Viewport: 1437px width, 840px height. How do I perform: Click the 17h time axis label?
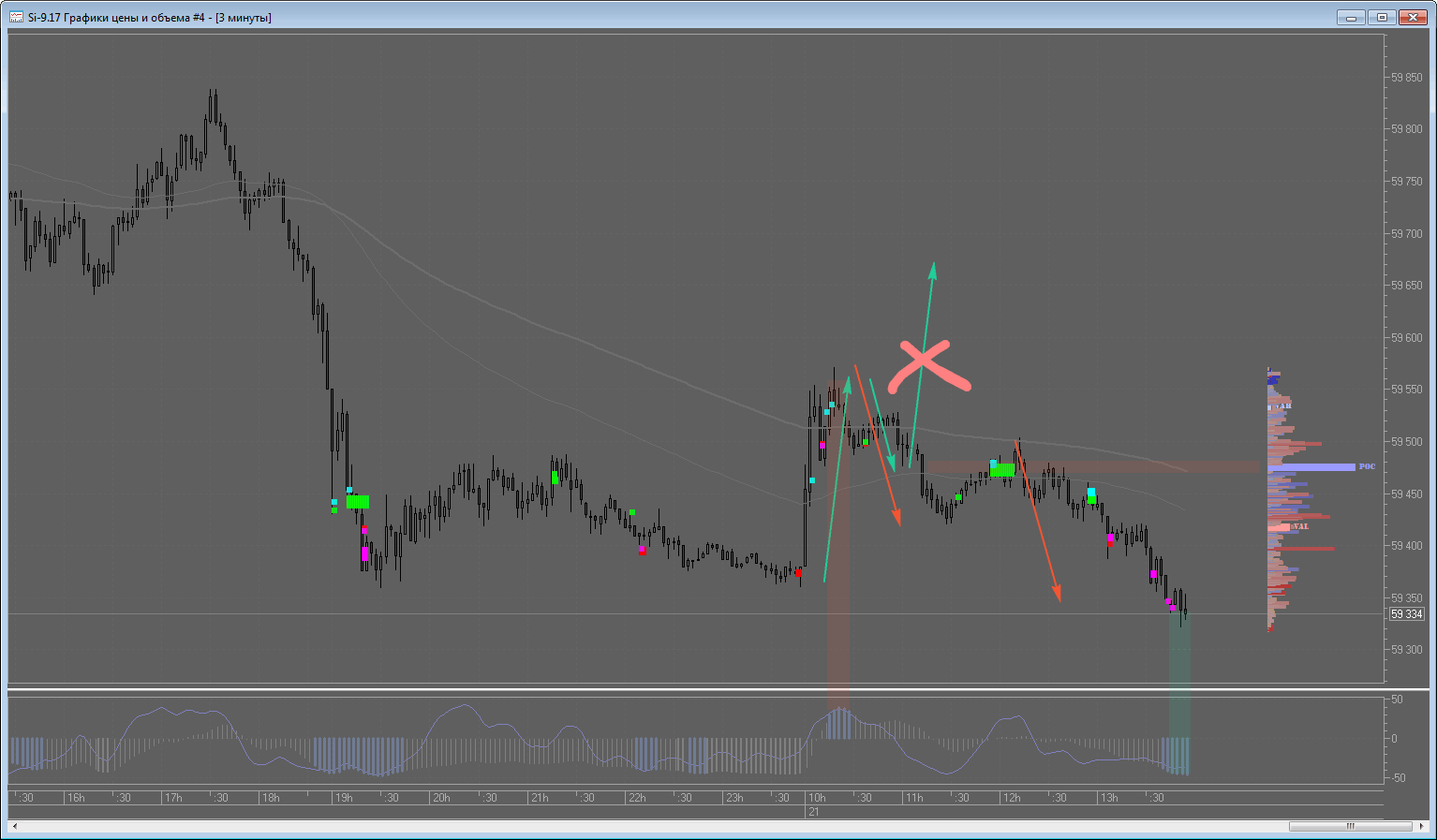click(x=173, y=798)
